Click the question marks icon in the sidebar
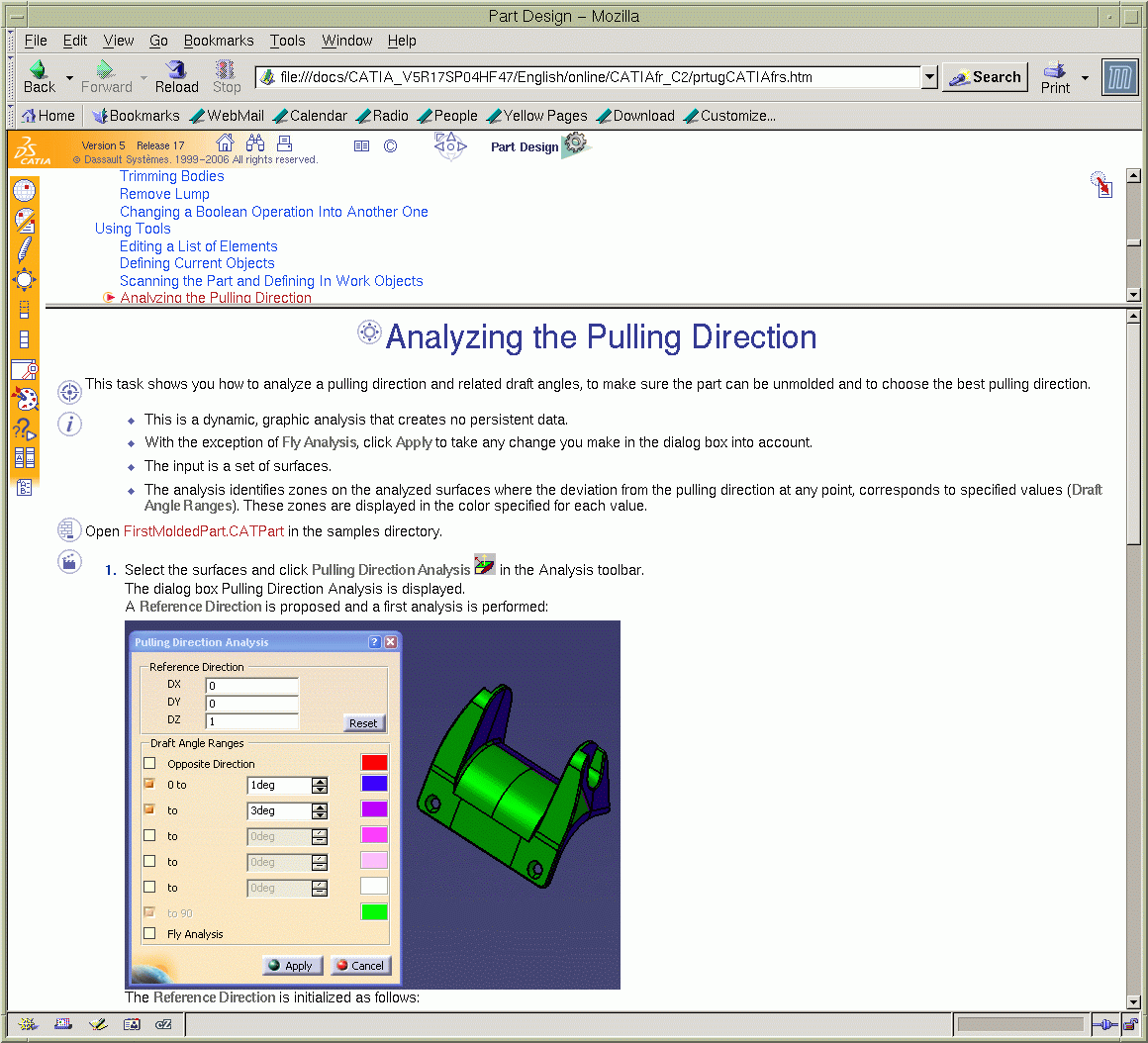This screenshot has width=1148, height=1043. click(24, 429)
